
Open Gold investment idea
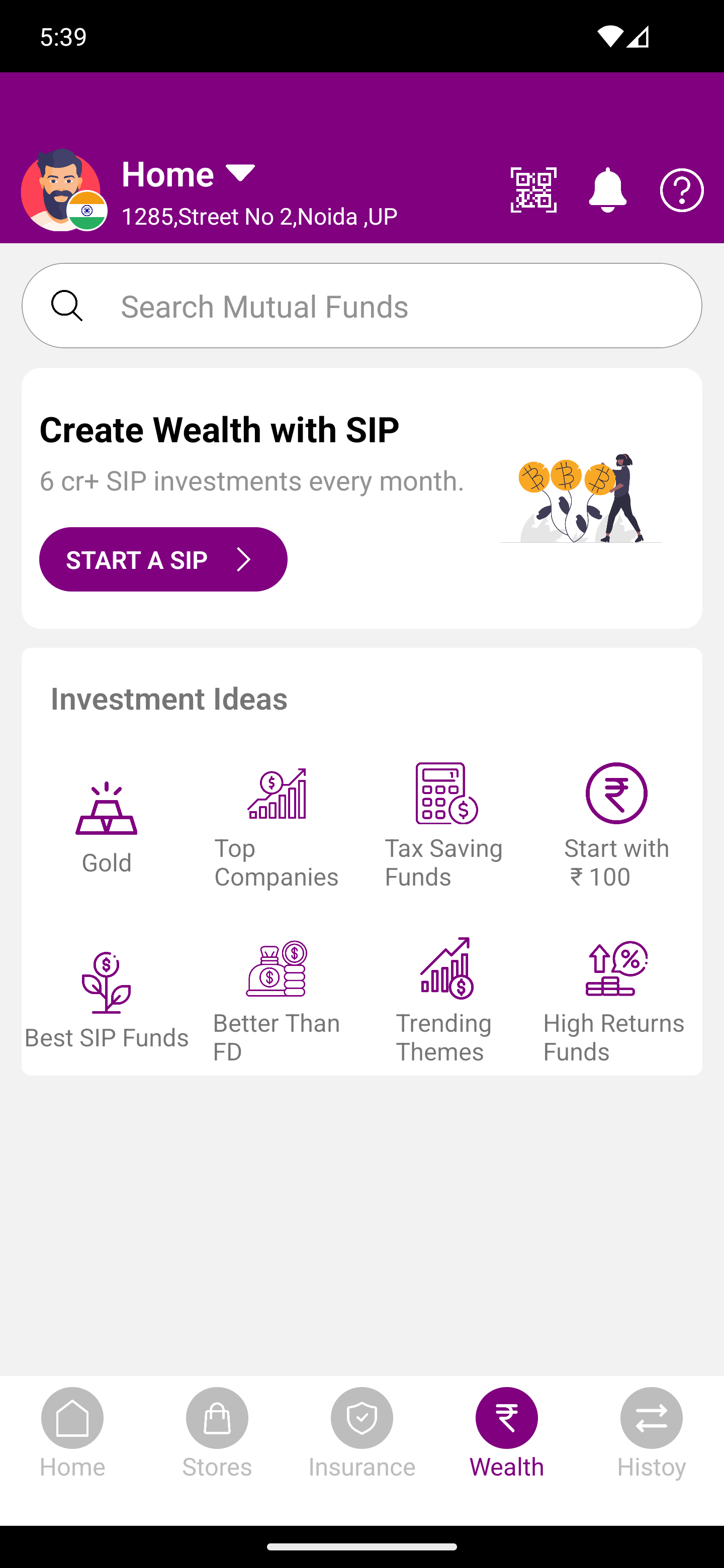click(107, 828)
